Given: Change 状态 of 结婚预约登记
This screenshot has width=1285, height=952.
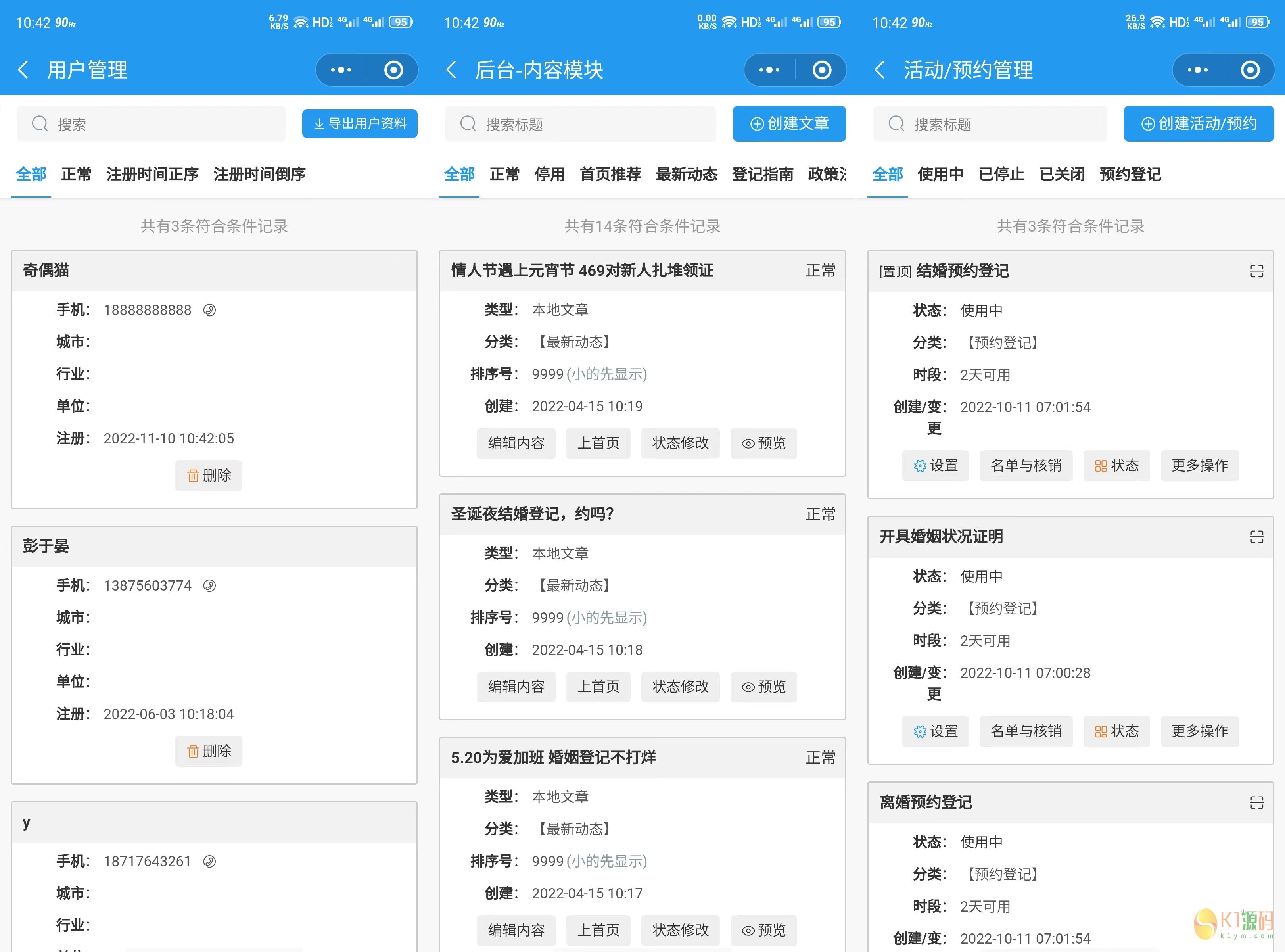Looking at the screenshot, I should click(1116, 466).
